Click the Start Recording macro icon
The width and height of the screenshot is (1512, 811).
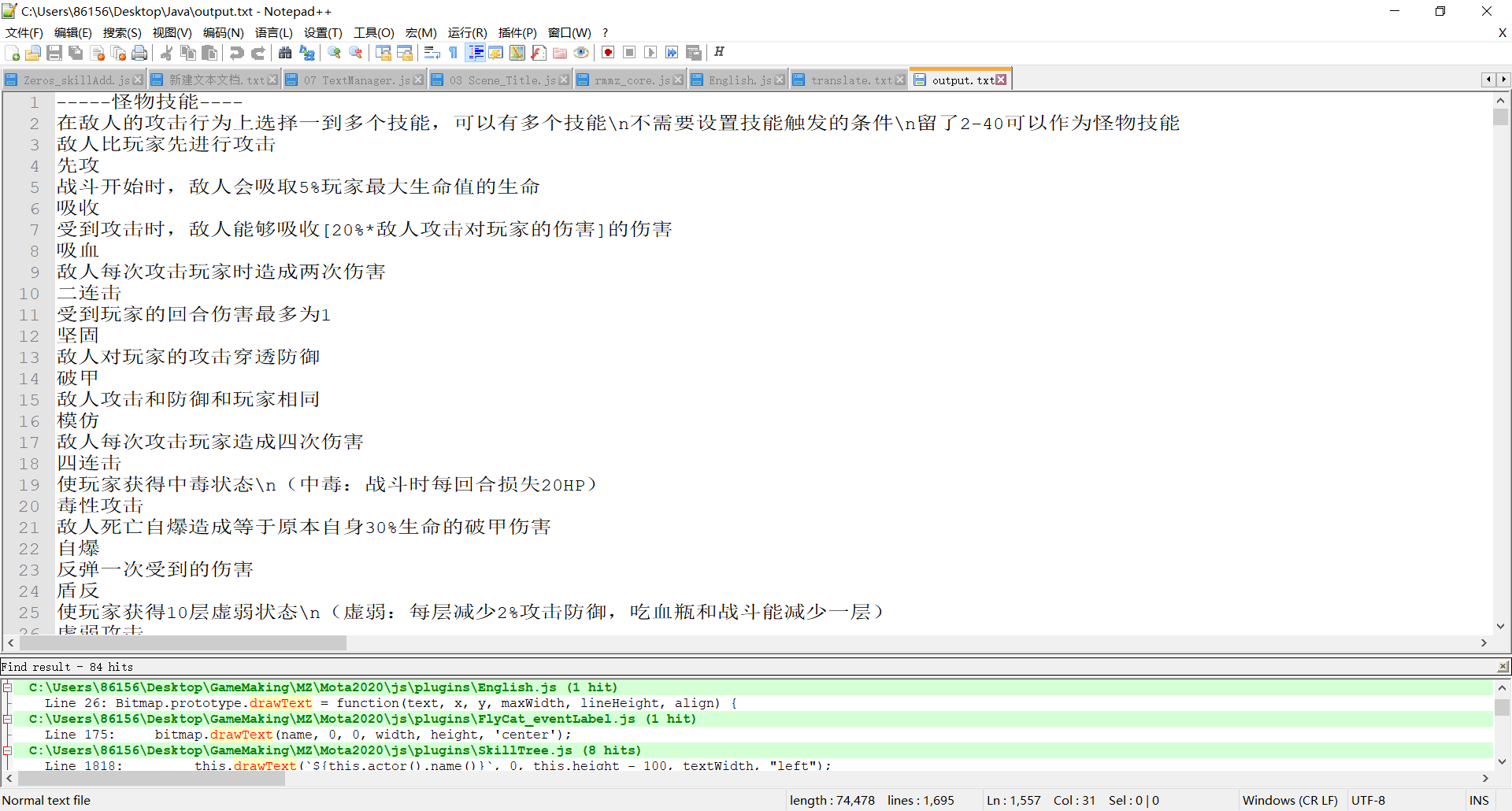click(x=608, y=53)
